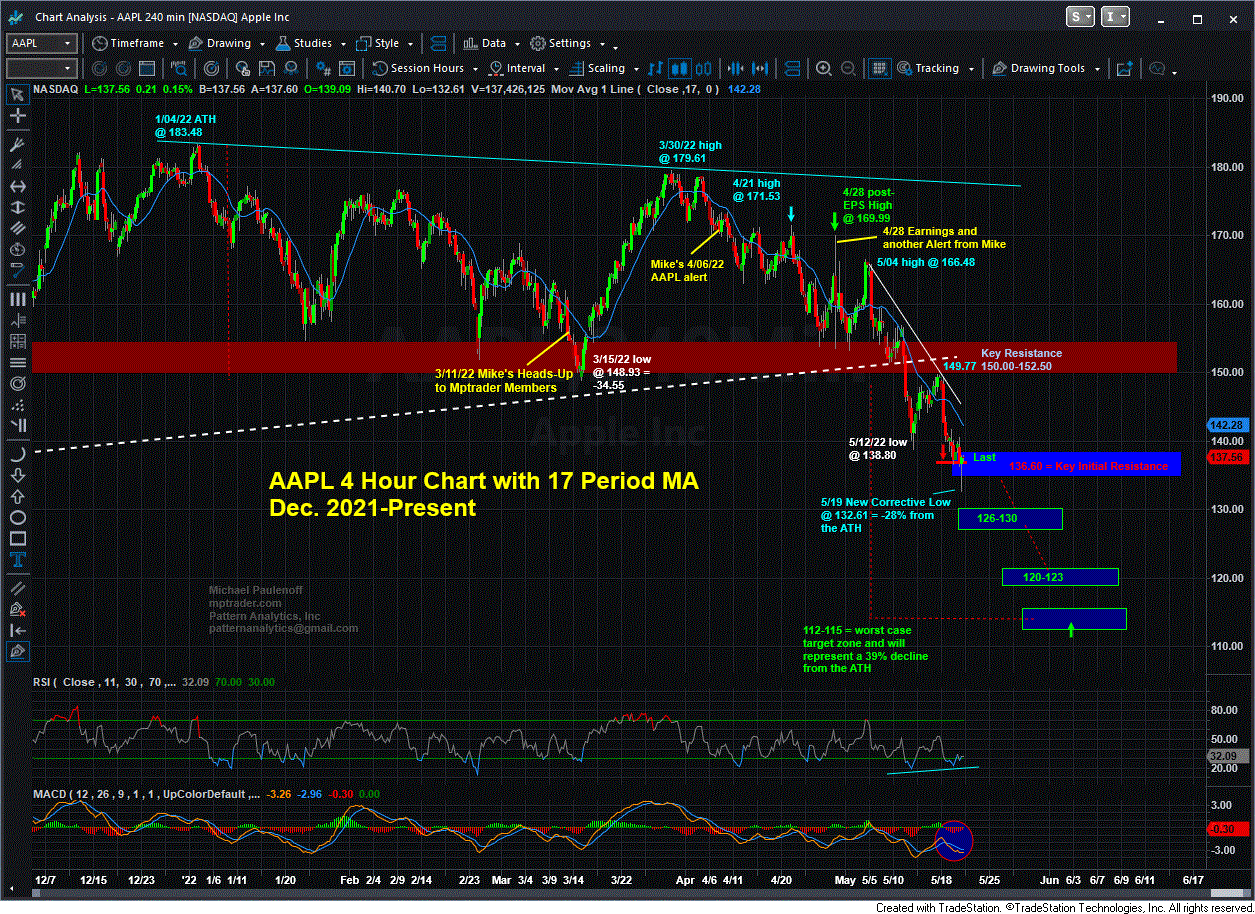This screenshot has width=1255, height=914.
Task: Pick the arc drawing tool
Action: click(17, 452)
